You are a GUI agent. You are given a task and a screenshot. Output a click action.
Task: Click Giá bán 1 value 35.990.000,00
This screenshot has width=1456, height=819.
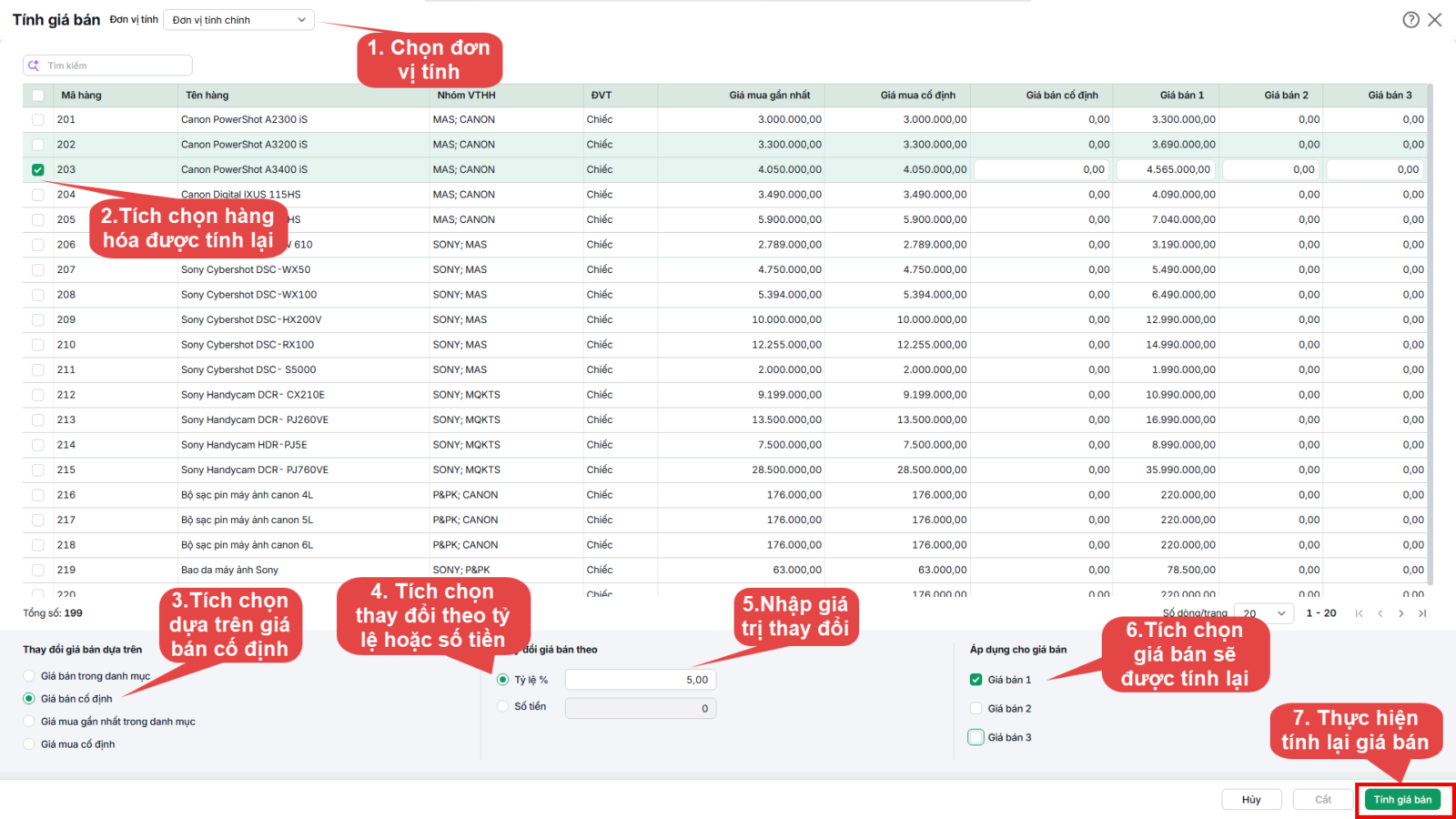(x=1180, y=470)
